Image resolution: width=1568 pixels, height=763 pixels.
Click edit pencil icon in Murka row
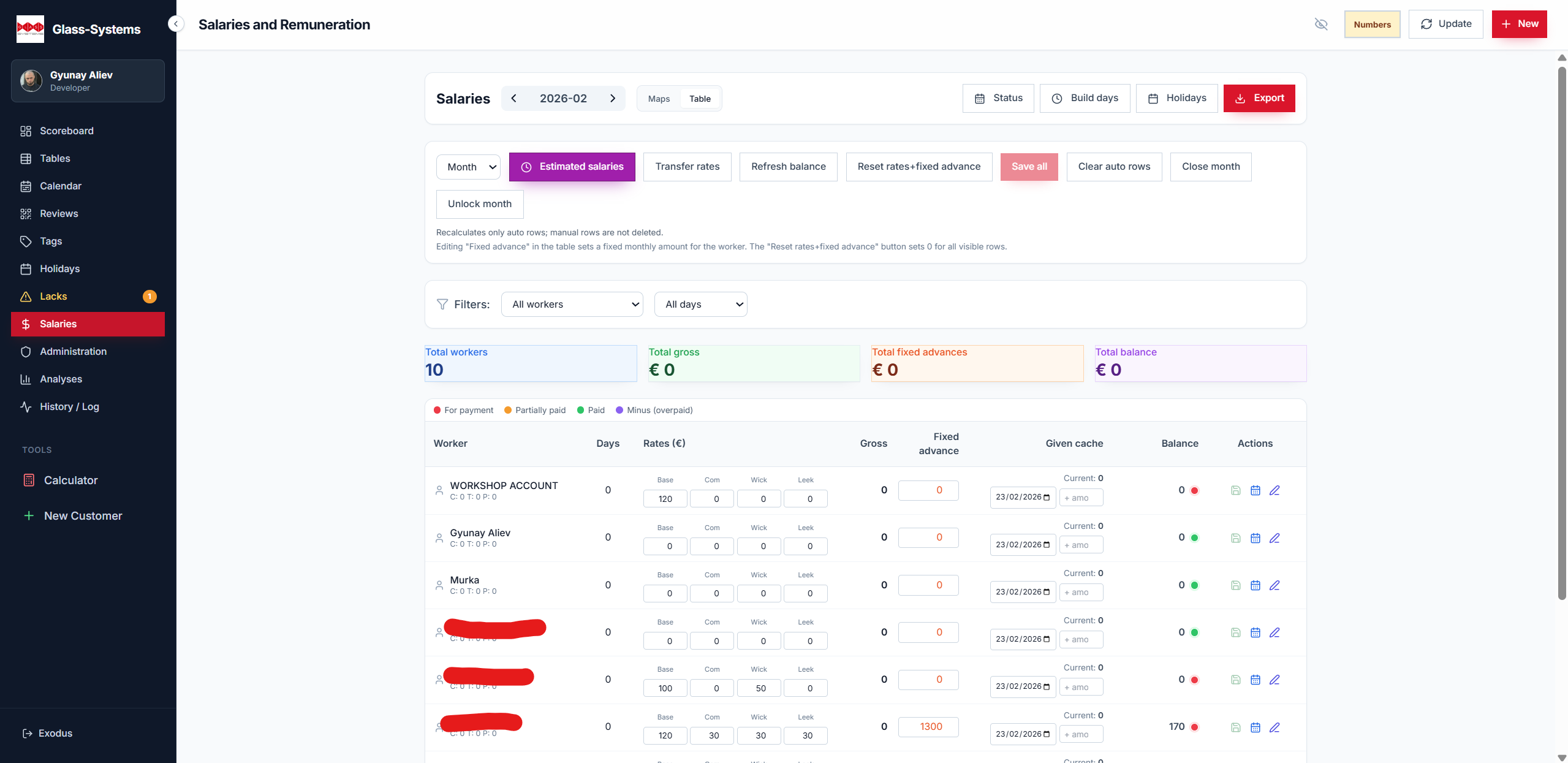(1274, 585)
